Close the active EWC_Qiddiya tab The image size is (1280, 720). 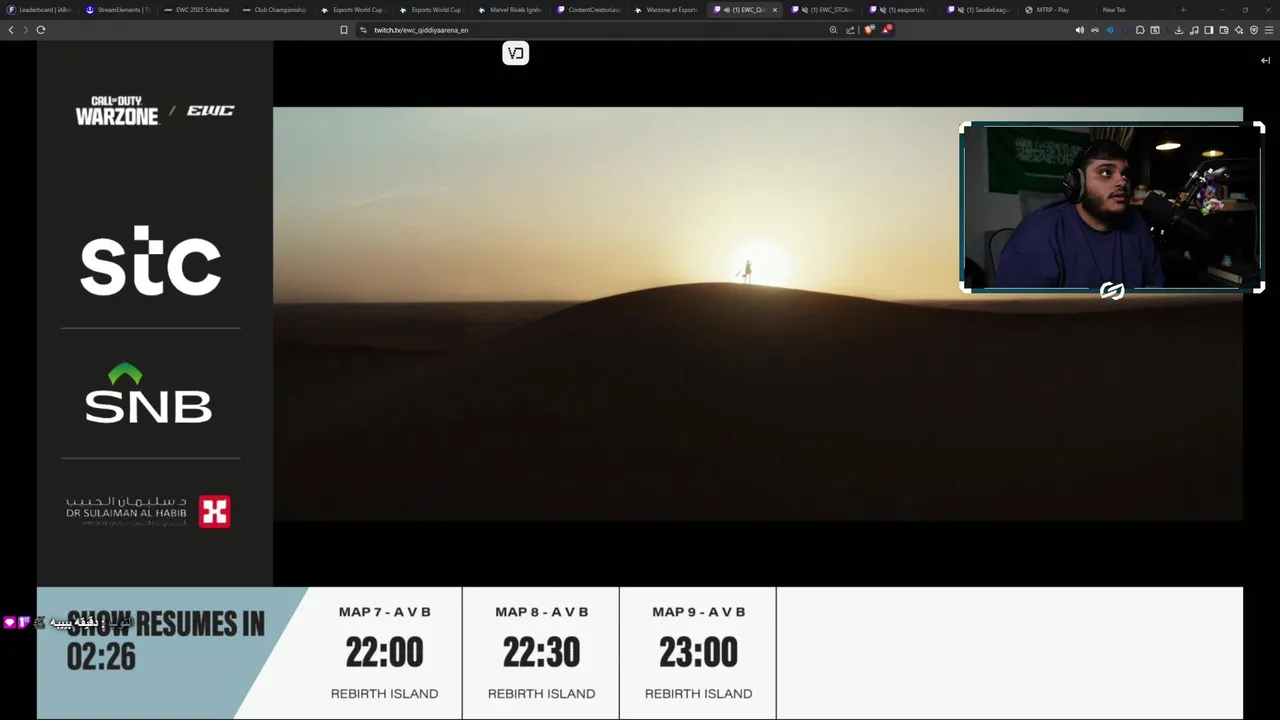point(774,10)
